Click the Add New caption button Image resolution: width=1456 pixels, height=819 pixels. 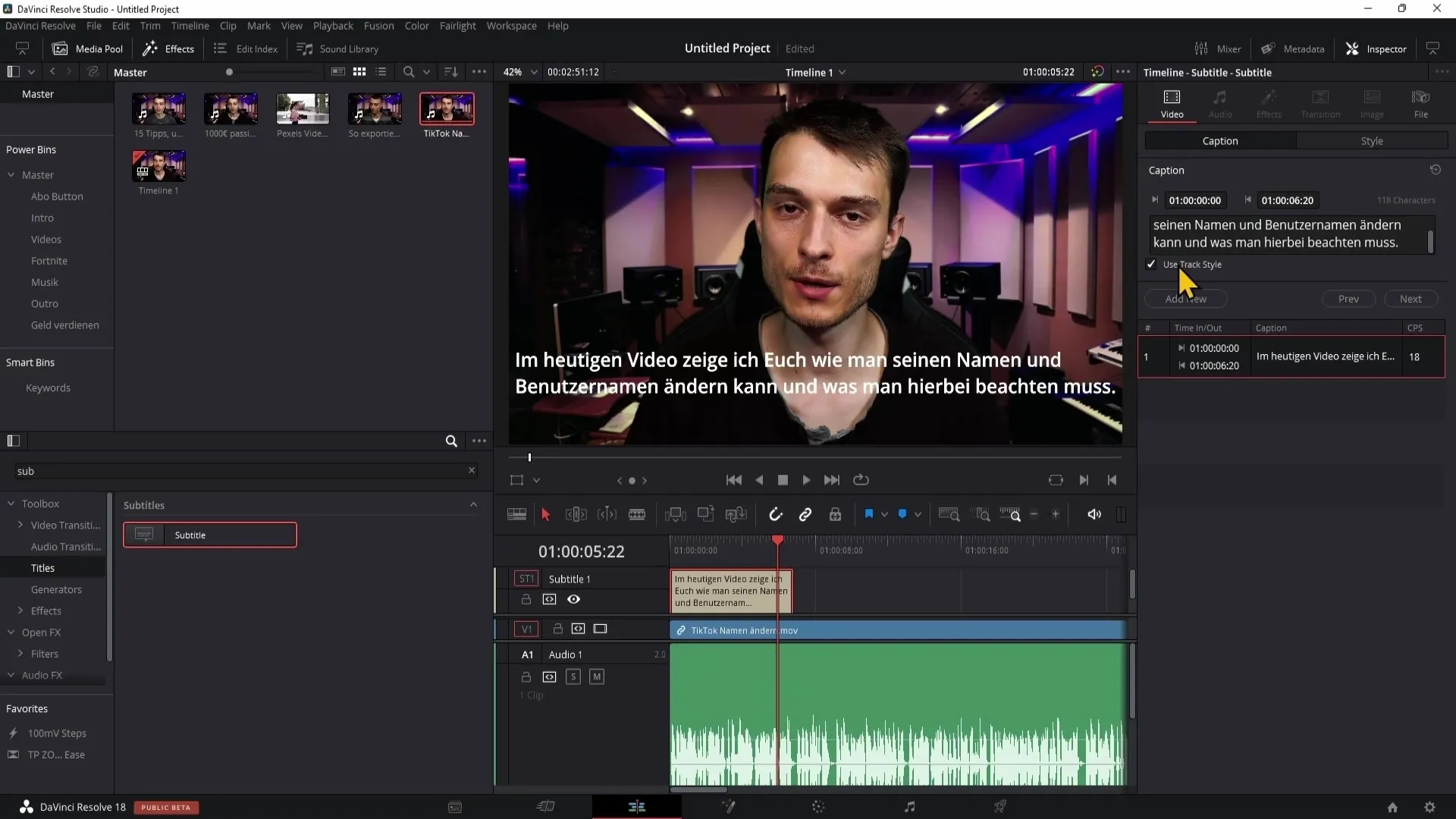(x=1186, y=298)
